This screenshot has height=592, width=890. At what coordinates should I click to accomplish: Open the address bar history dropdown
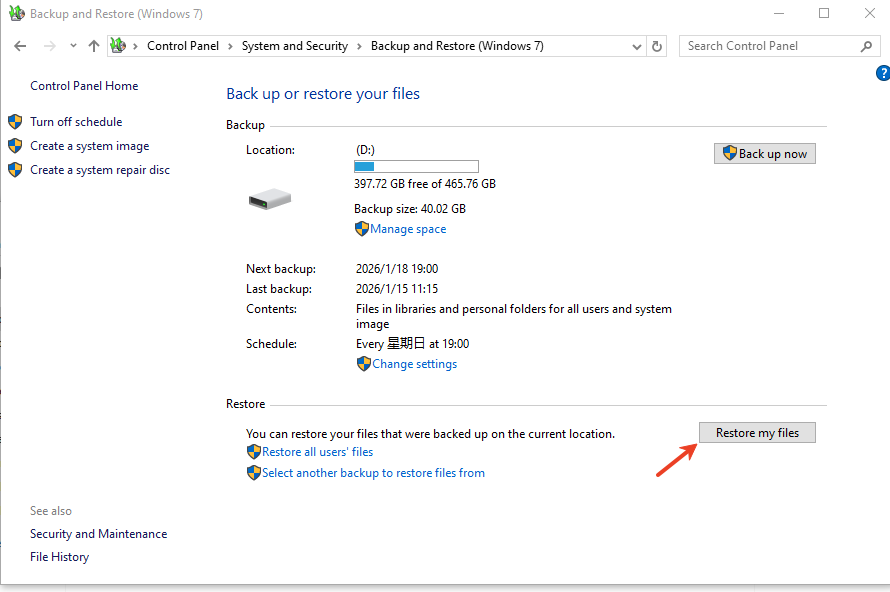point(638,45)
